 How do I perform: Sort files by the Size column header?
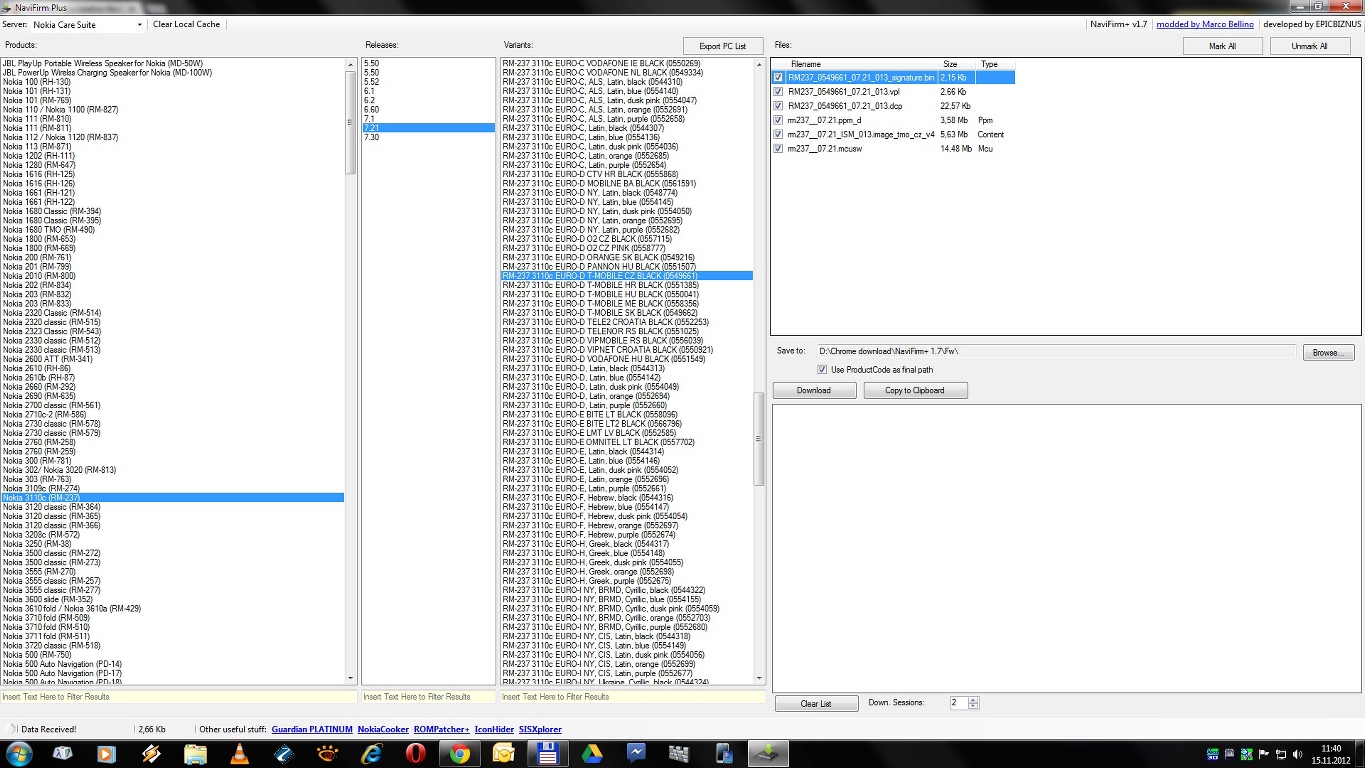[957, 64]
